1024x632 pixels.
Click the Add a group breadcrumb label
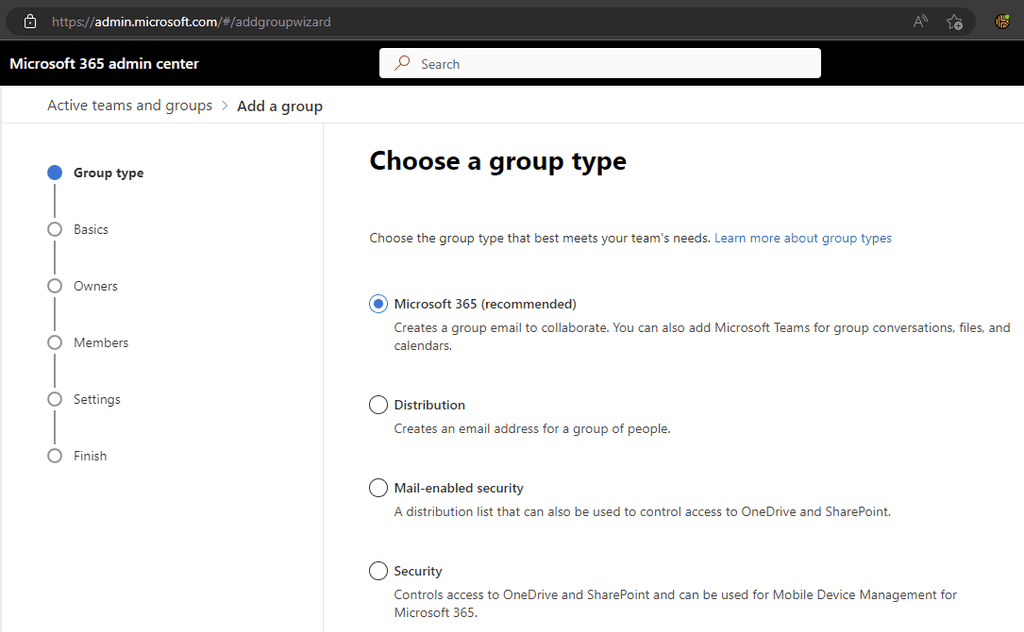point(280,105)
